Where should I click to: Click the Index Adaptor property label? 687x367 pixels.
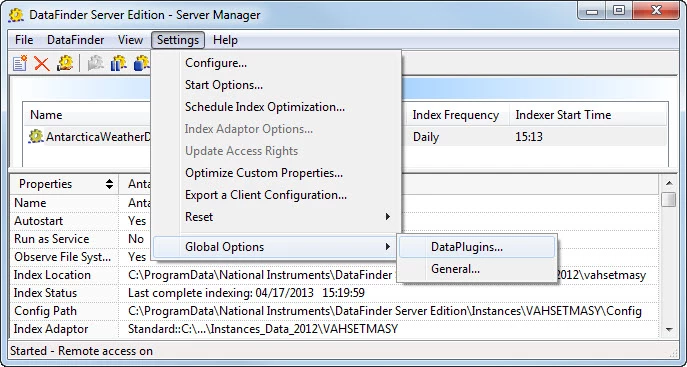[x=51, y=329]
